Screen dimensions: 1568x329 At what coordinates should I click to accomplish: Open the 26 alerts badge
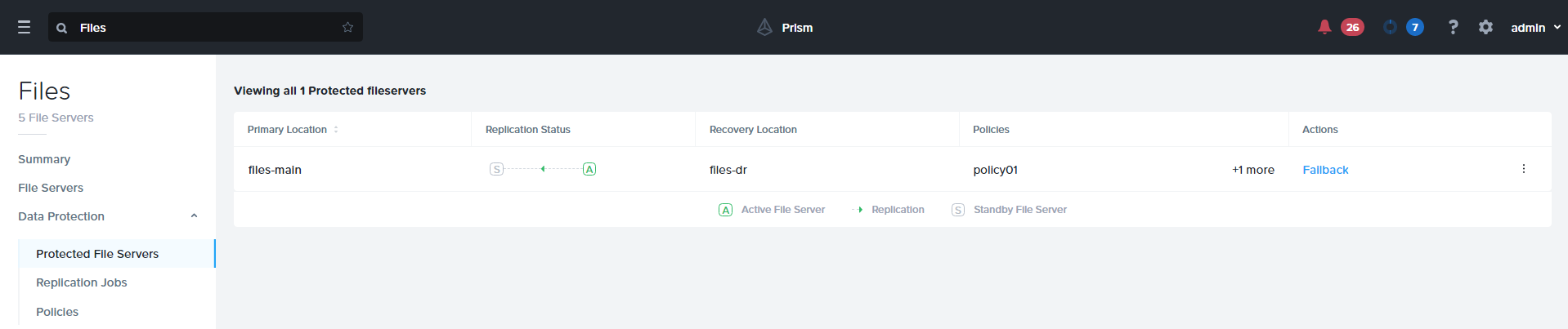[x=1352, y=27]
